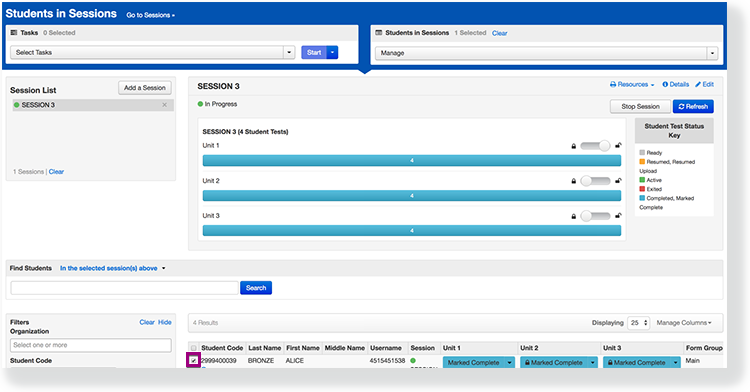
Task: Toggle the Unit 3 lock switch
Action: point(596,216)
